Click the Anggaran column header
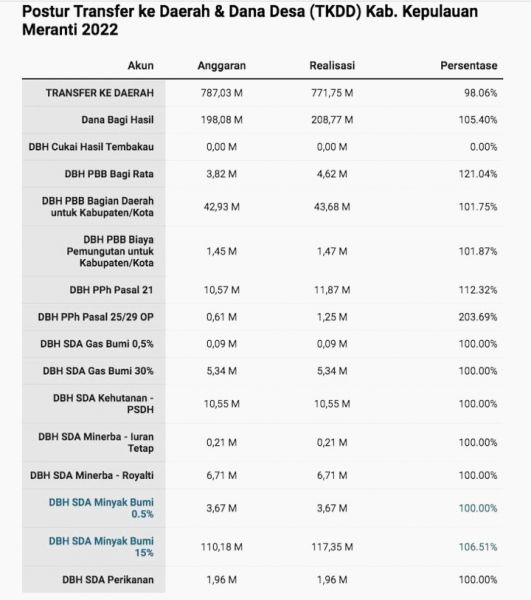The width and height of the screenshot is (531, 600). tap(222, 65)
